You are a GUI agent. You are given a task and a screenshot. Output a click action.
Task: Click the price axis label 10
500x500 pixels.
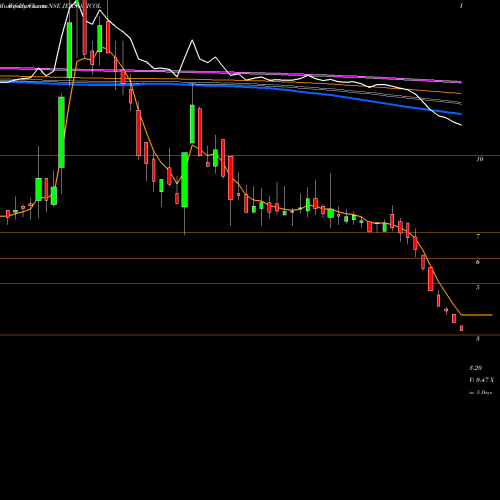pyautogui.click(x=480, y=159)
